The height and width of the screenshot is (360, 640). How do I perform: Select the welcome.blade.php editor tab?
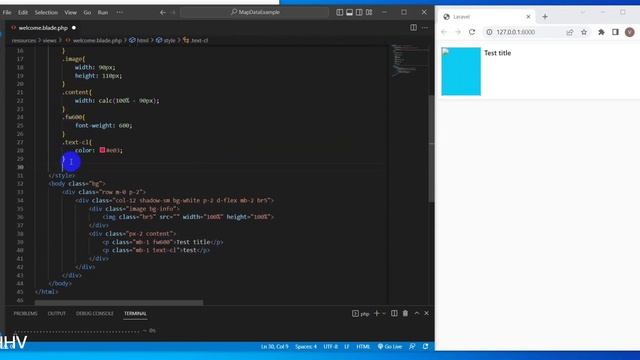(43, 28)
